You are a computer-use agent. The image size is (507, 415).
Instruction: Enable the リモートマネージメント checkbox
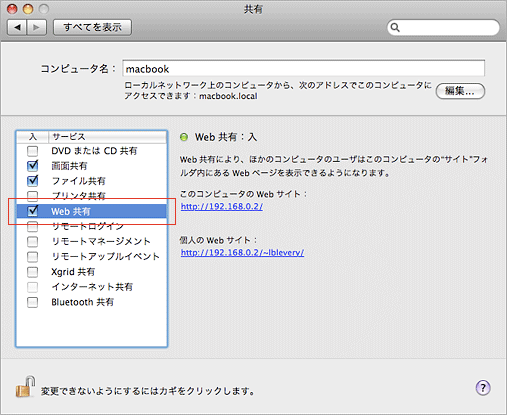[x=32, y=241]
